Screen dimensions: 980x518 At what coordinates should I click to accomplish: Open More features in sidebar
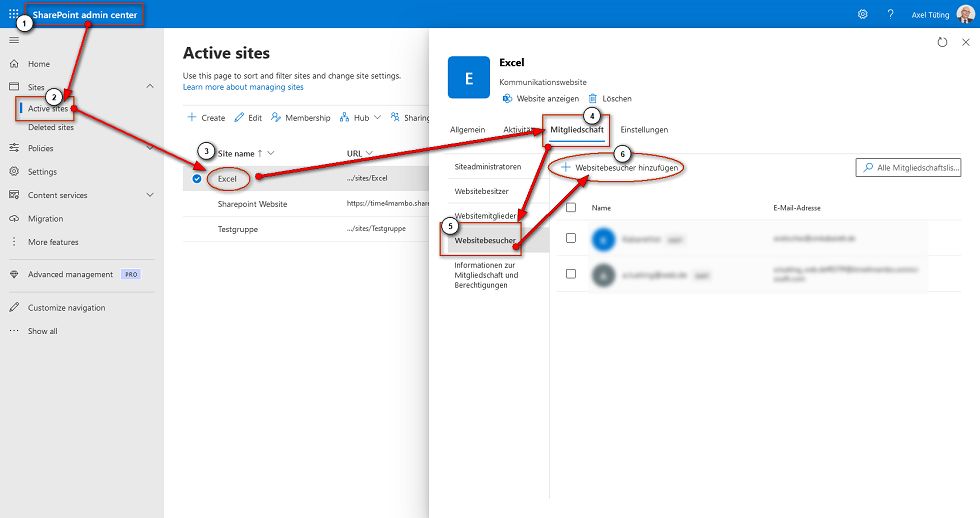(x=53, y=242)
